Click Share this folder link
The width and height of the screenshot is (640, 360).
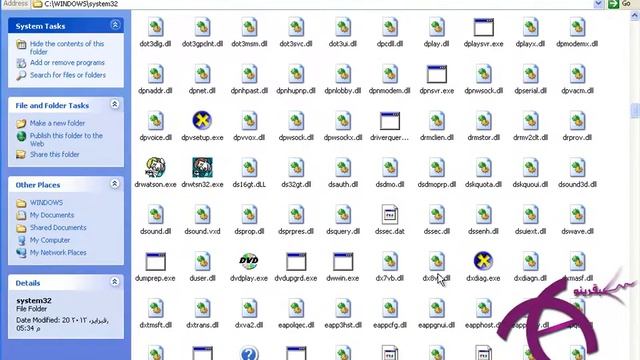(x=55, y=154)
